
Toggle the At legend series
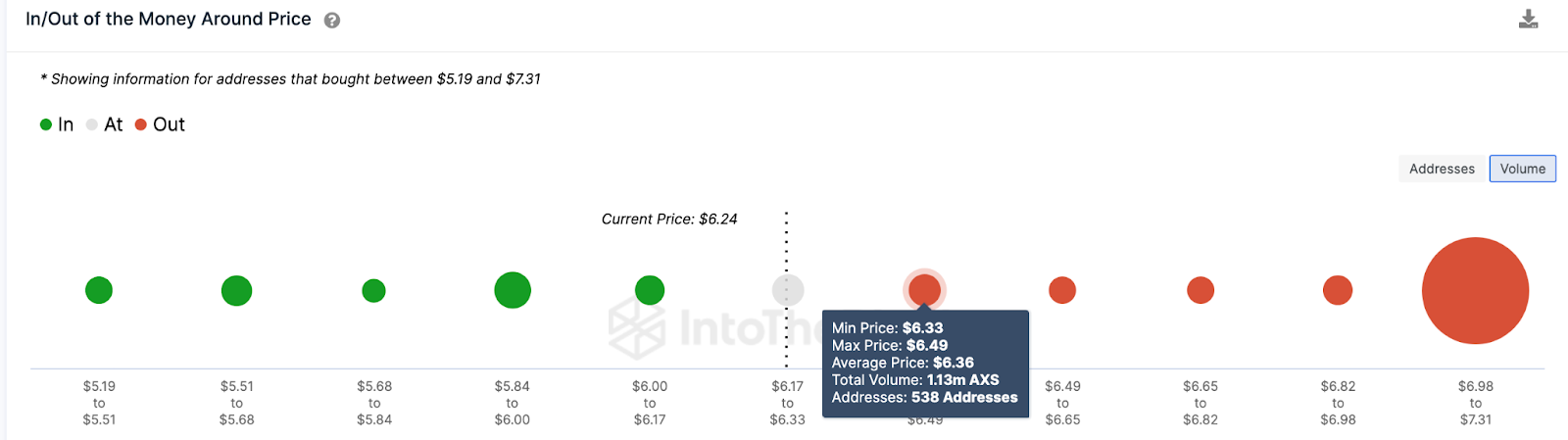[105, 124]
